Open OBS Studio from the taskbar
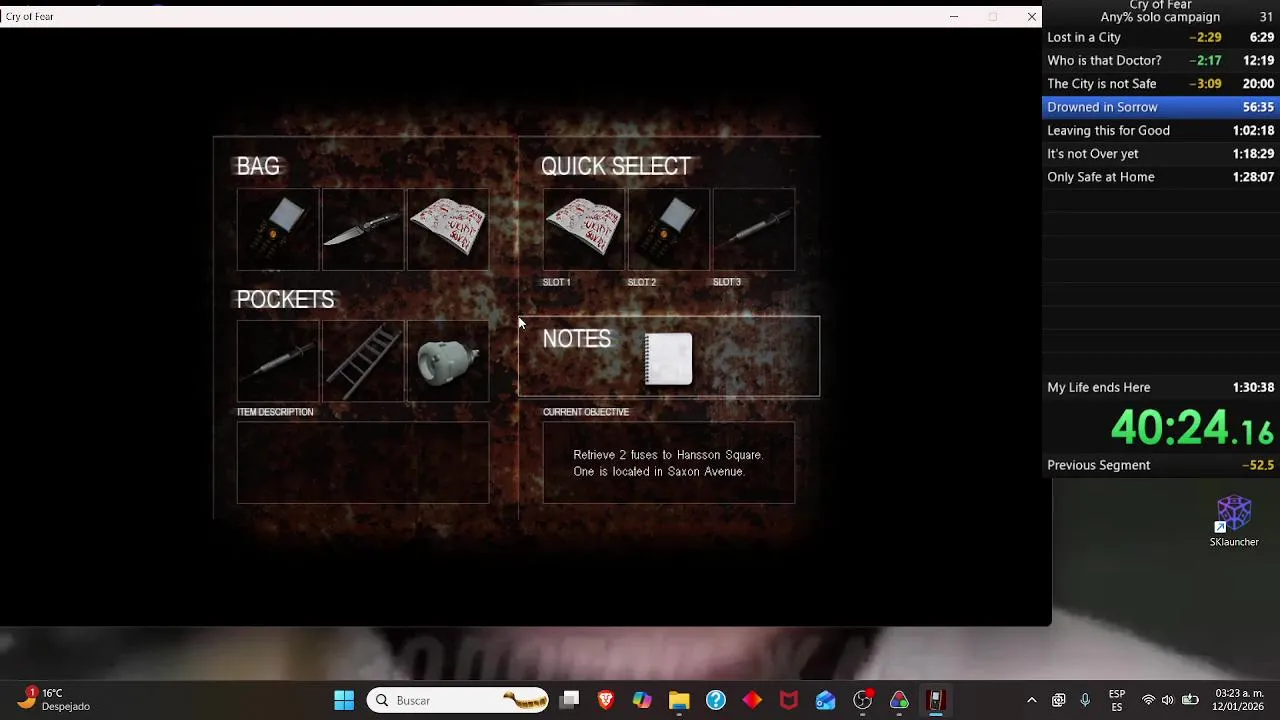The height and width of the screenshot is (720, 1280). tap(863, 700)
